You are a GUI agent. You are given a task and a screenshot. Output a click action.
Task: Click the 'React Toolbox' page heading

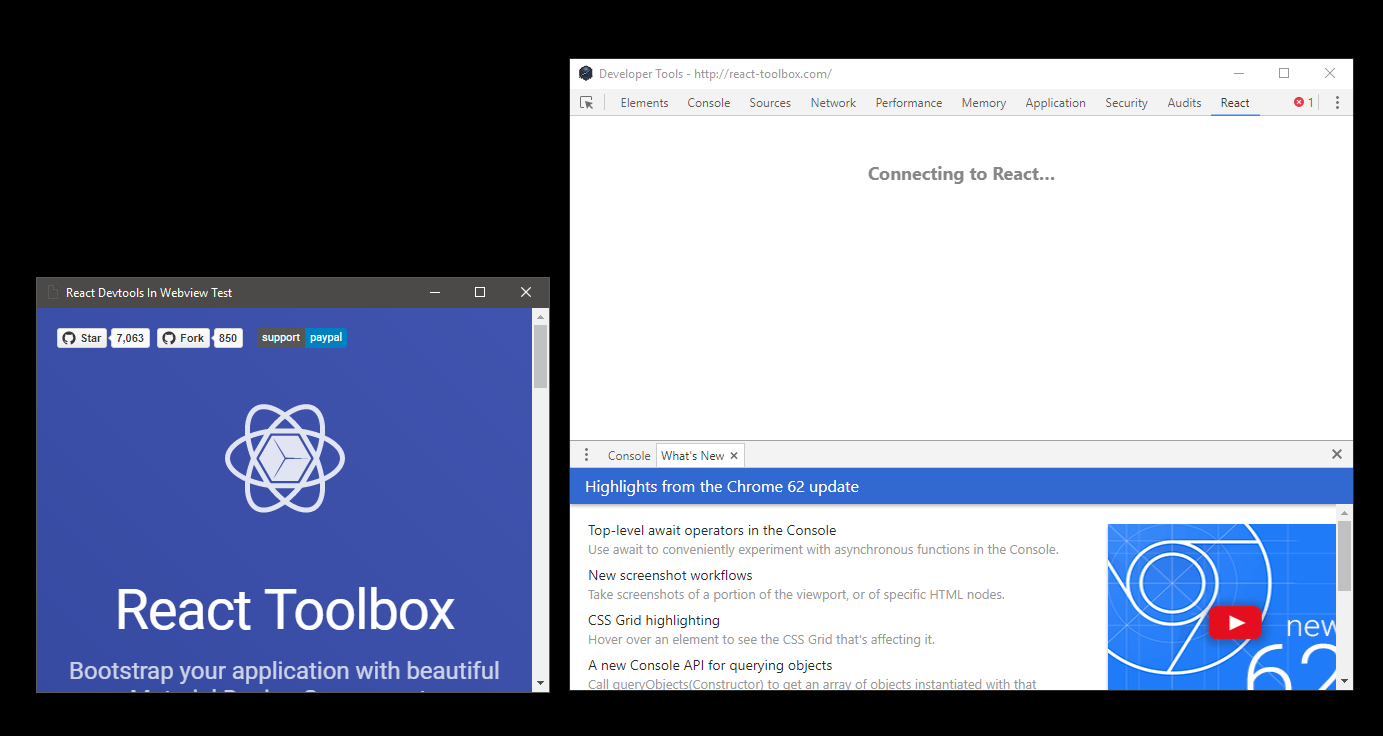tap(285, 610)
